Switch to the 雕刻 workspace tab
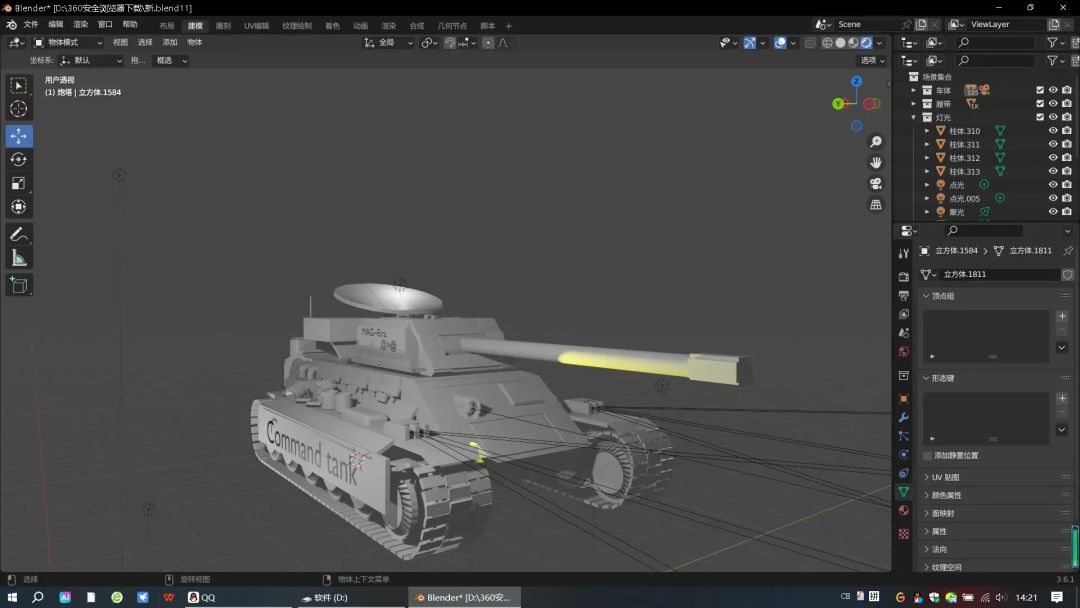The image size is (1080, 608). click(x=223, y=25)
